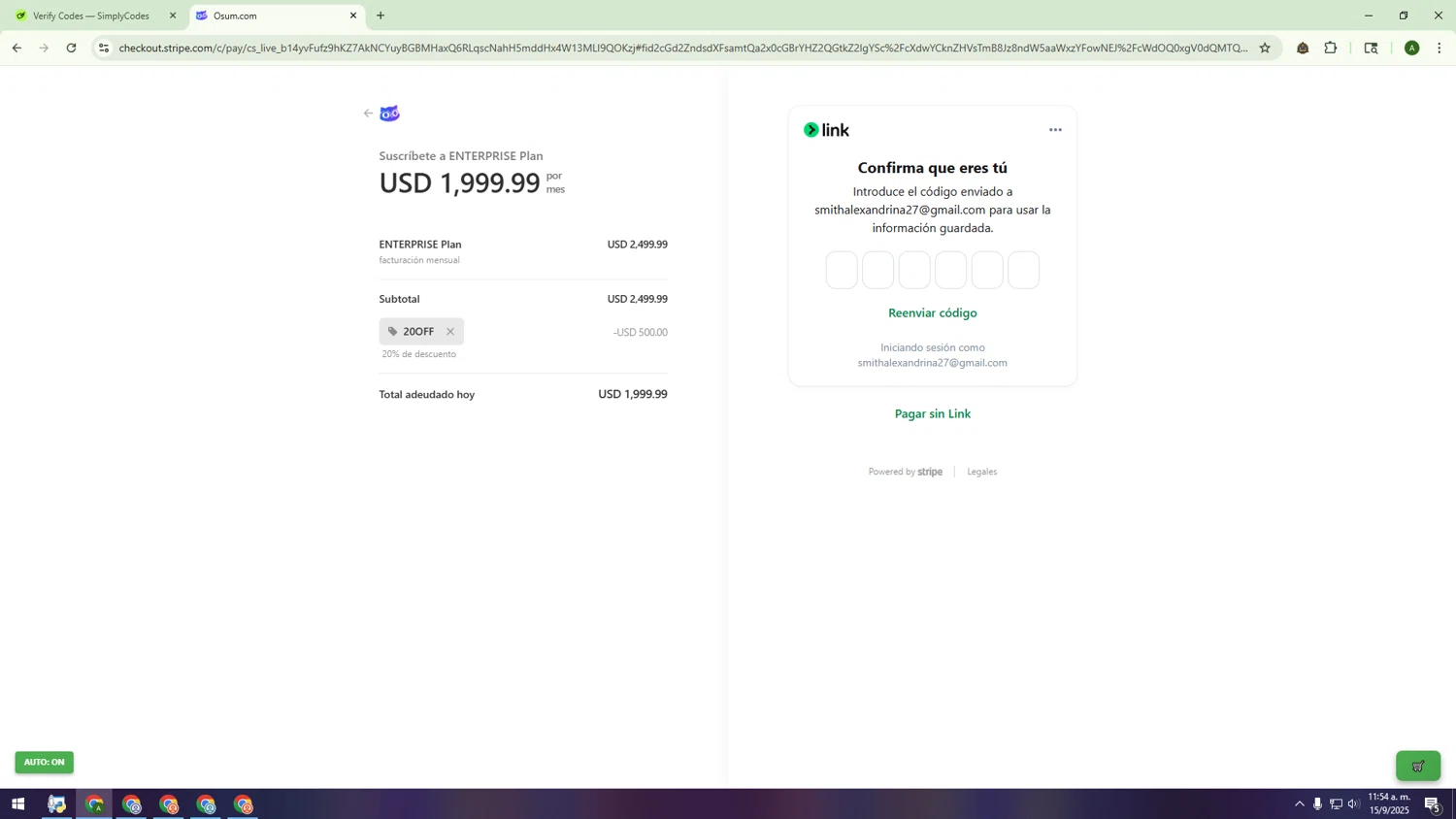Open Chrome's three-dot menu
This screenshot has height=819, width=1456.
[x=1439, y=48]
